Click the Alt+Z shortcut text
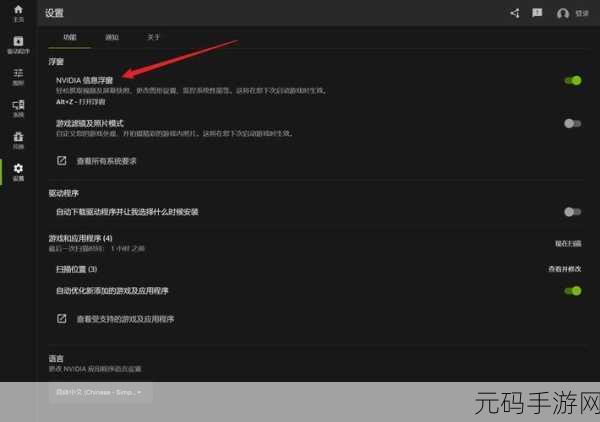Image resolution: width=600 pixels, height=422 pixels. tap(80, 102)
